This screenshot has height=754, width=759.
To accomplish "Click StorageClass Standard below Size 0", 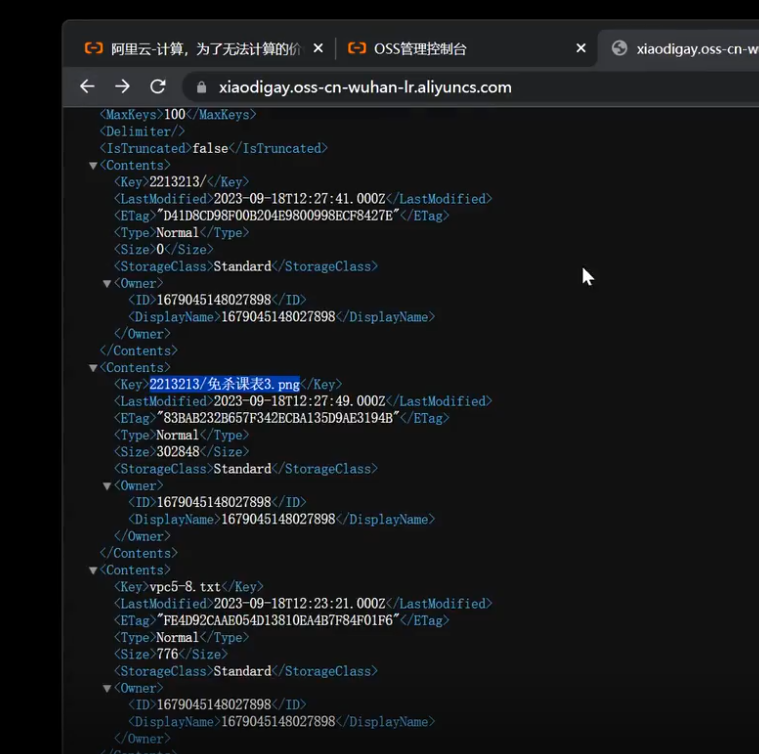I will pos(243,266).
